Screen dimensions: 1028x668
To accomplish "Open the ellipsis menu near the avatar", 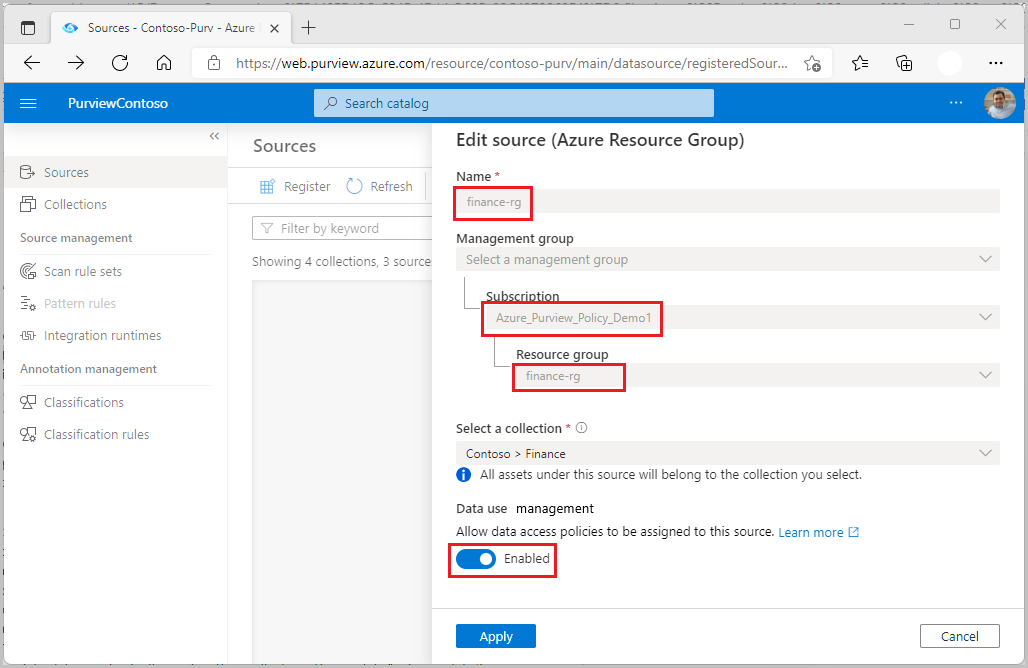I will point(956,102).
